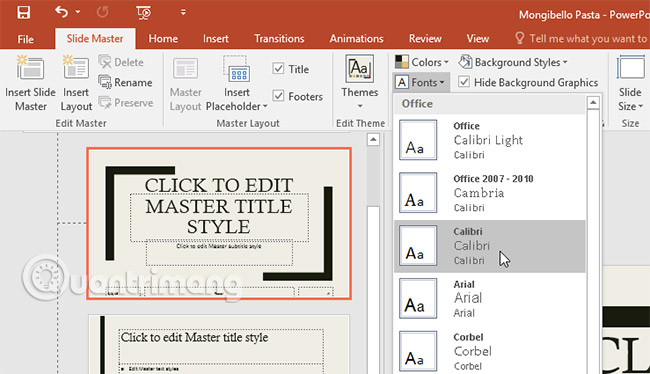Click the Background Styles paint icon
Screen dimensions: 650x374
pos(465,62)
